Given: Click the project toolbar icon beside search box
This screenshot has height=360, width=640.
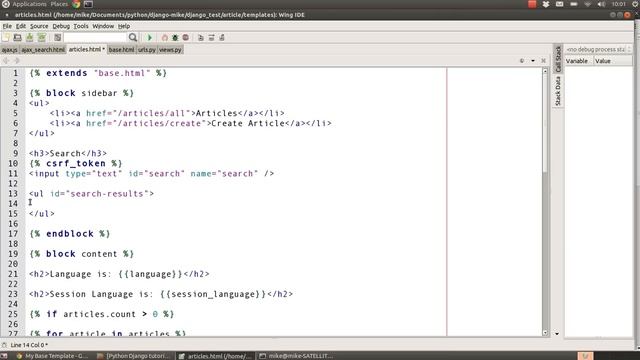Looking at the screenshot, I should click(x=58, y=38).
